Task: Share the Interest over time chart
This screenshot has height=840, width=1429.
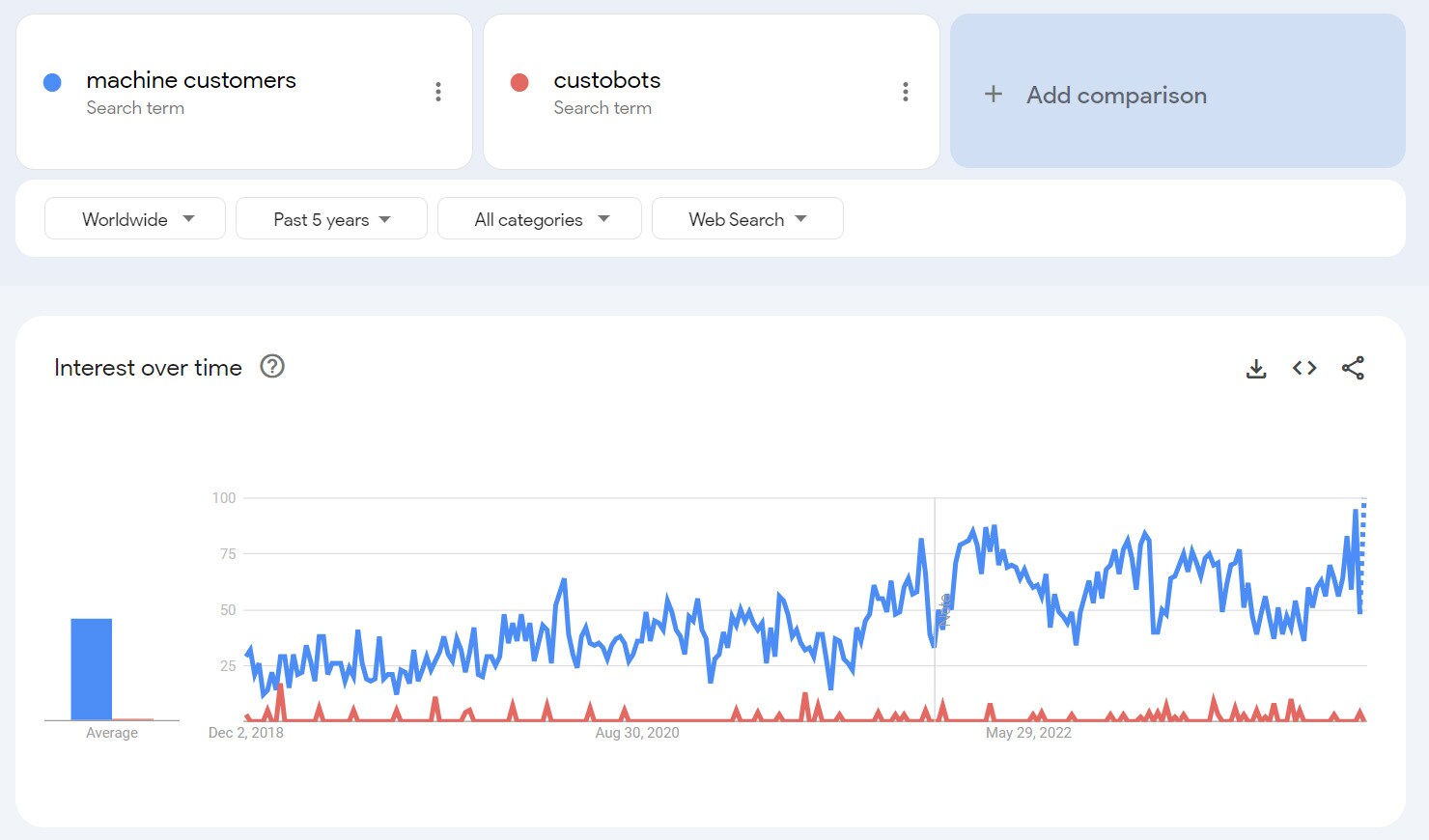Action: pyautogui.click(x=1354, y=368)
